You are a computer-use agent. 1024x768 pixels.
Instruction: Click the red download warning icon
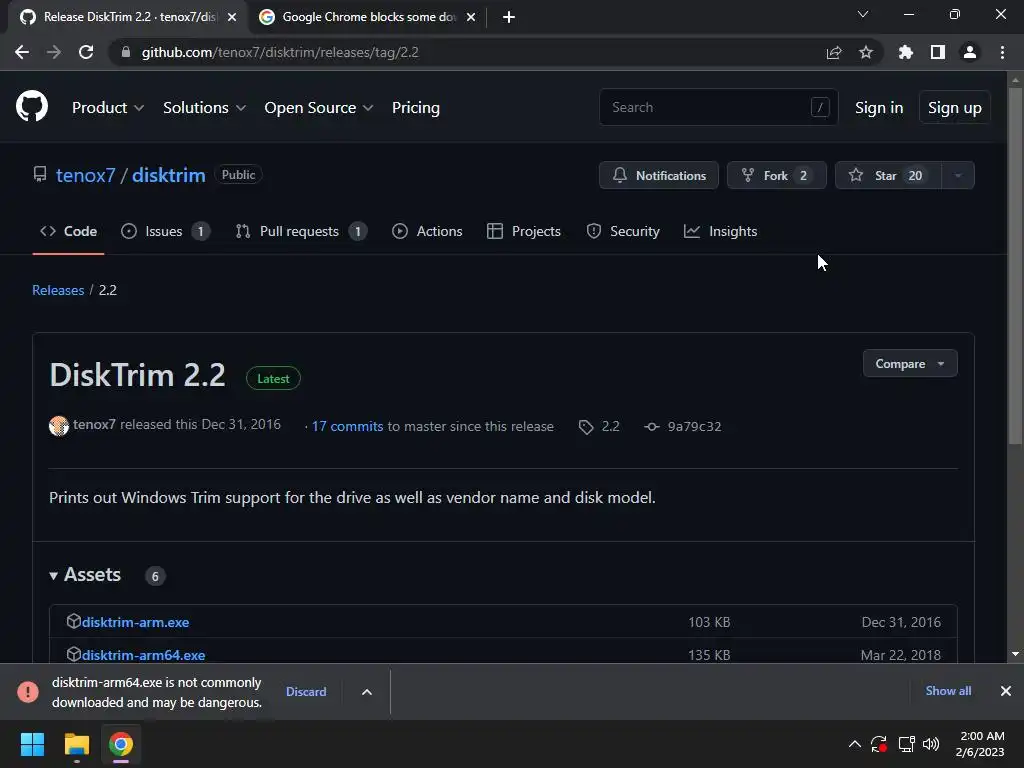click(x=28, y=692)
